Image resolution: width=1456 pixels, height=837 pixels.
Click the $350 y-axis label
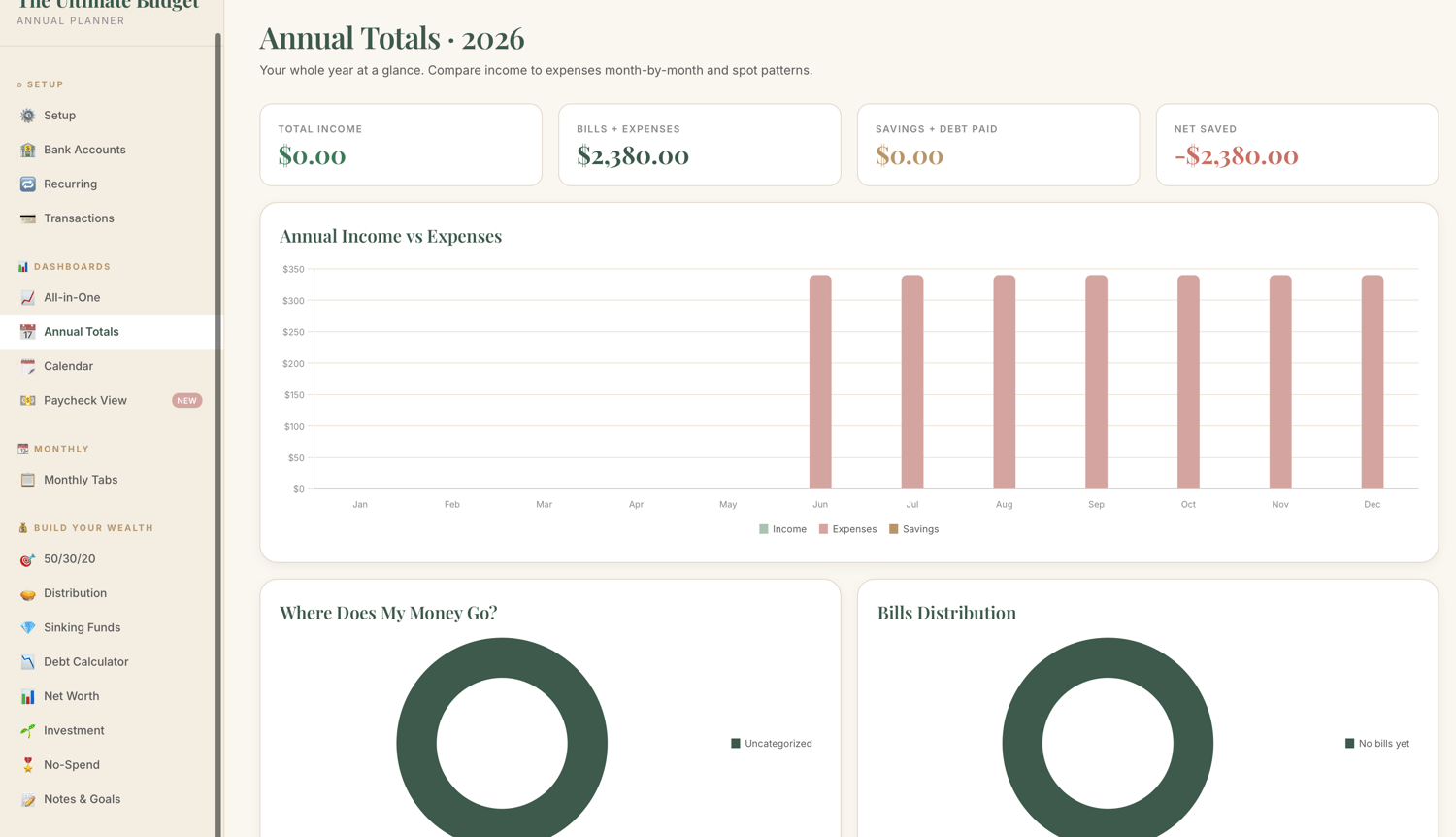293,269
